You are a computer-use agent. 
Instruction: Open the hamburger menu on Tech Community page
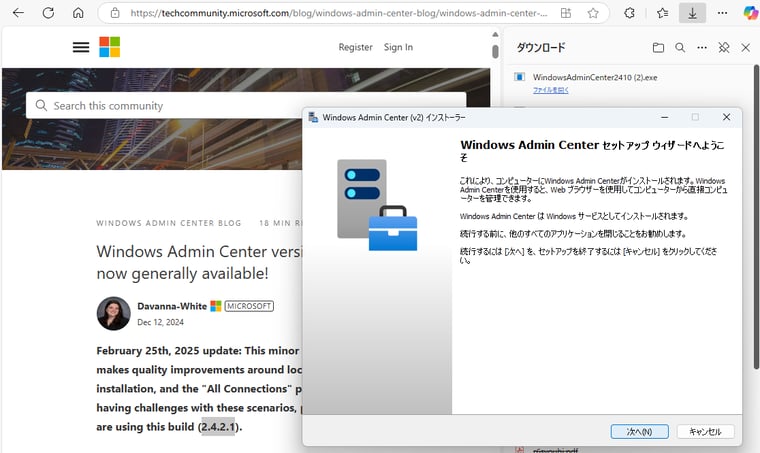pyautogui.click(x=81, y=47)
